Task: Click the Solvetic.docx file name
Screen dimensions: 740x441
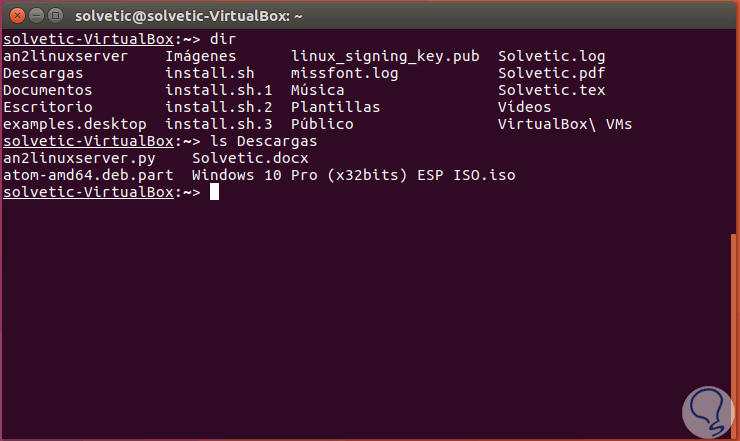Action: 250,158
